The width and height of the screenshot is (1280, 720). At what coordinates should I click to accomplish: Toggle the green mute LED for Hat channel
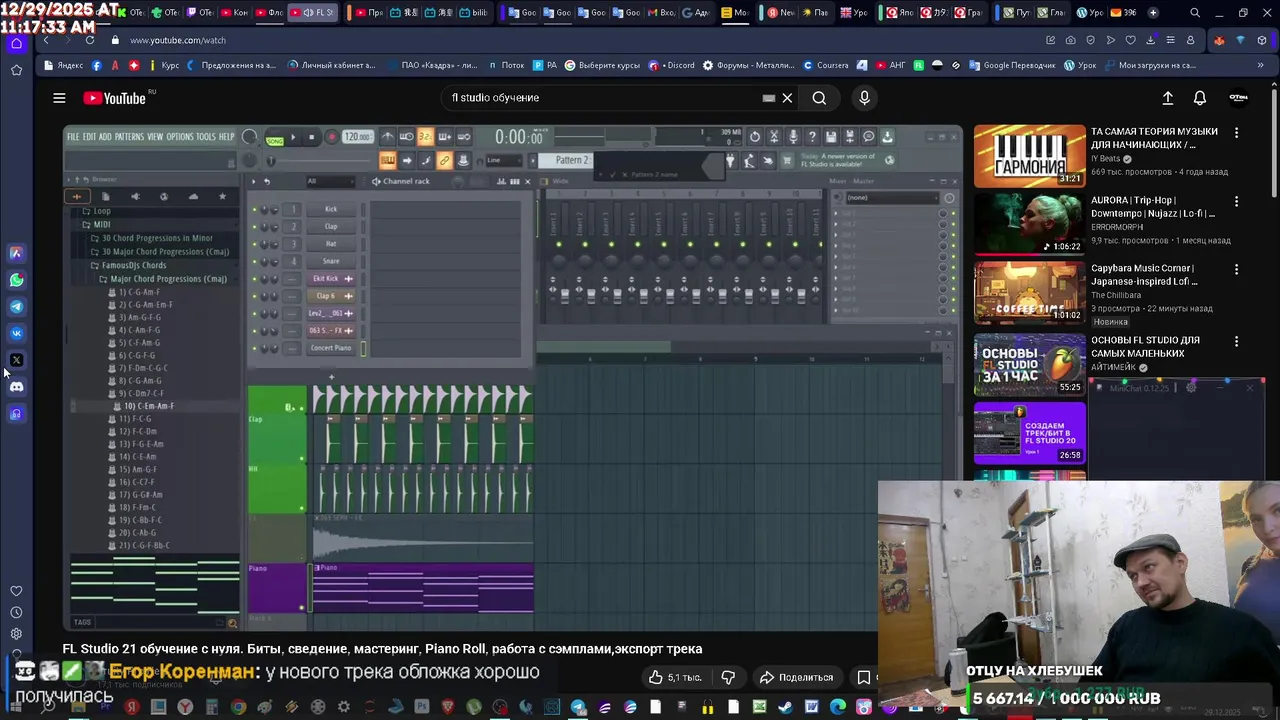pyautogui.click(x=254, y=243)
